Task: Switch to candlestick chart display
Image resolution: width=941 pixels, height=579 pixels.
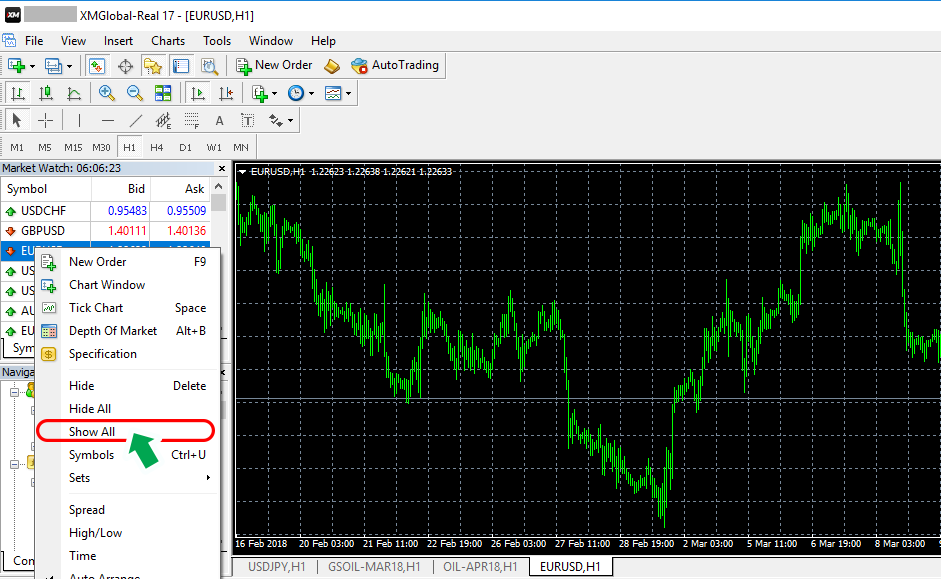Action: coord(46,93)
